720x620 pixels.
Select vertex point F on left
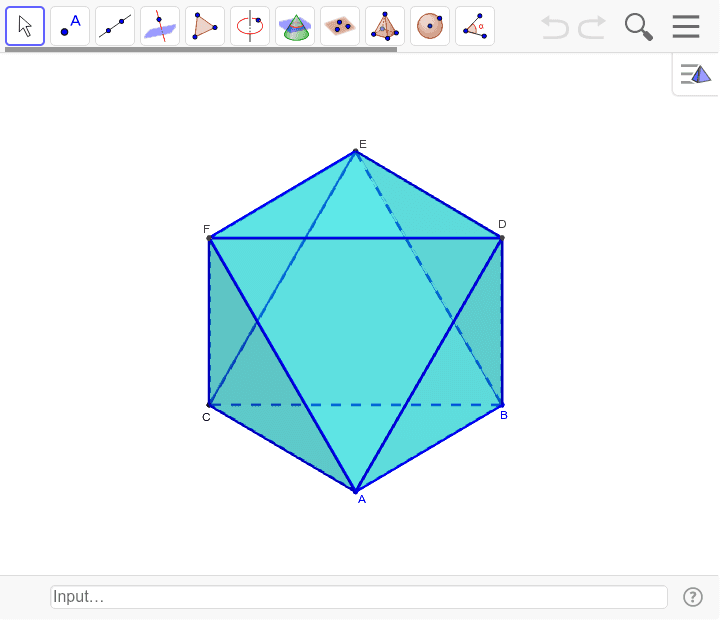click(x=209, y=238)
